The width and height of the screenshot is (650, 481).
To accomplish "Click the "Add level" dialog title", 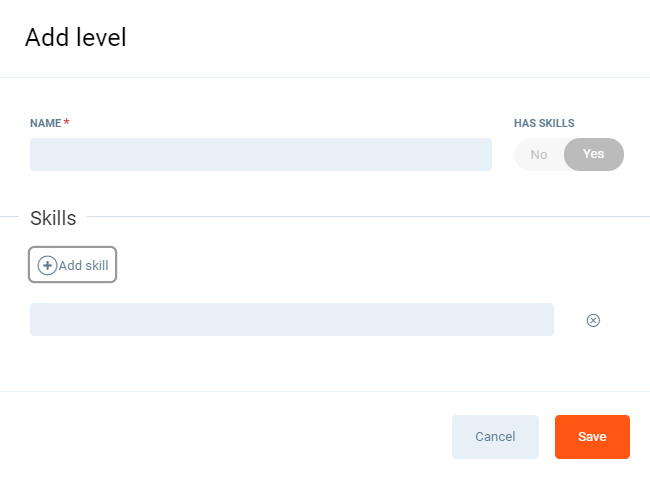I will [76, 38].
